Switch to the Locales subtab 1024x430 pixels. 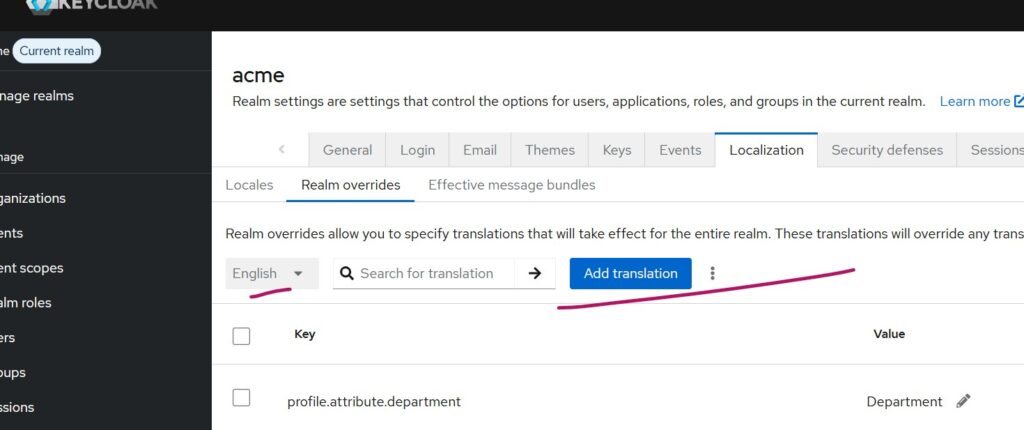(249, 185)
